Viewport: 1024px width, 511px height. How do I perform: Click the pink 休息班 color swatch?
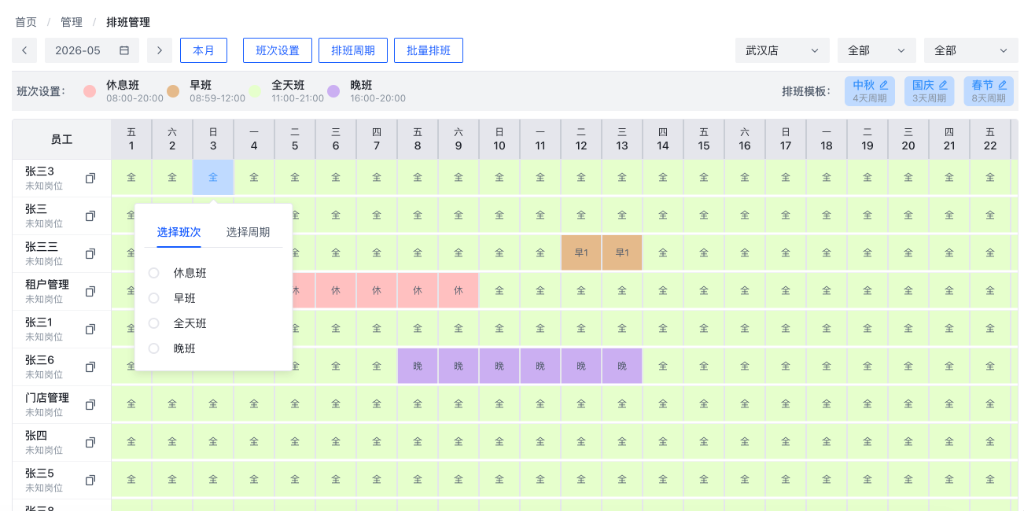pos(89,91)
